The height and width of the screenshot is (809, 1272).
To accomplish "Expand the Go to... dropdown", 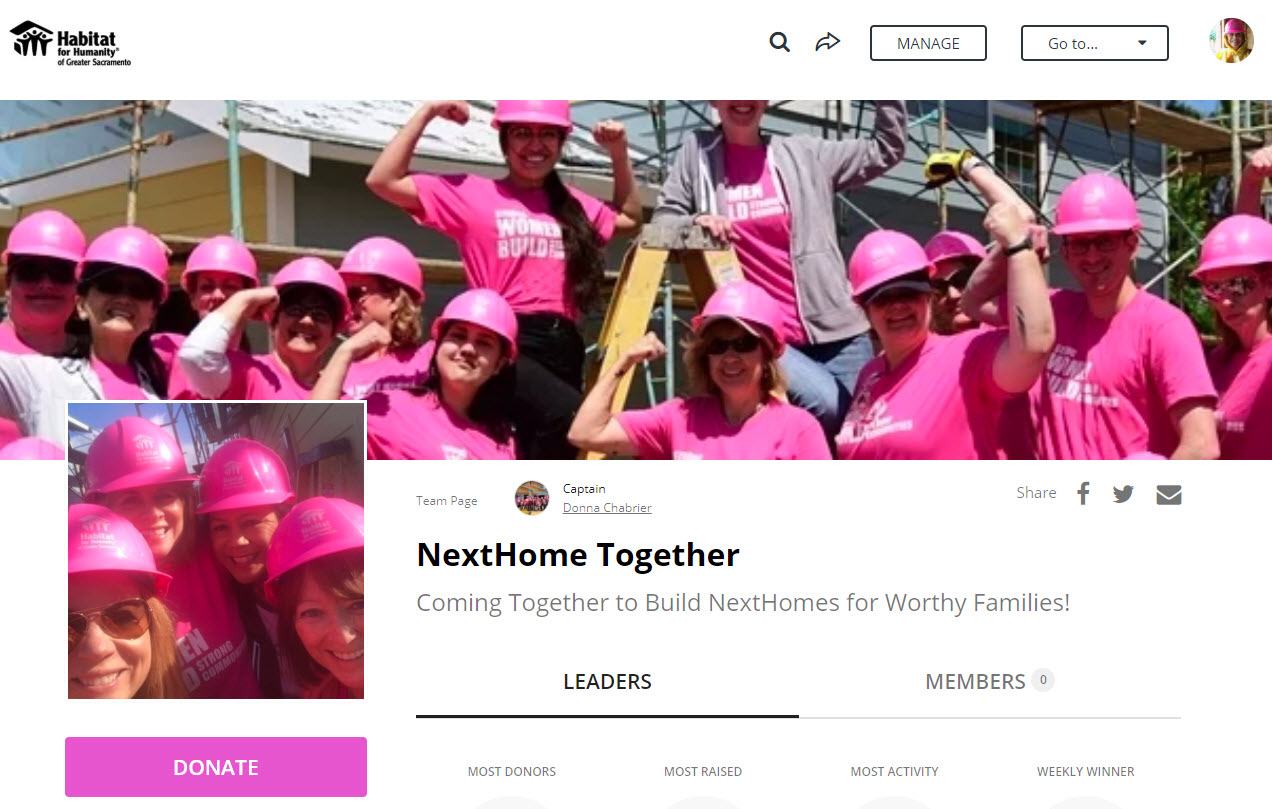I will (1095, 43).
